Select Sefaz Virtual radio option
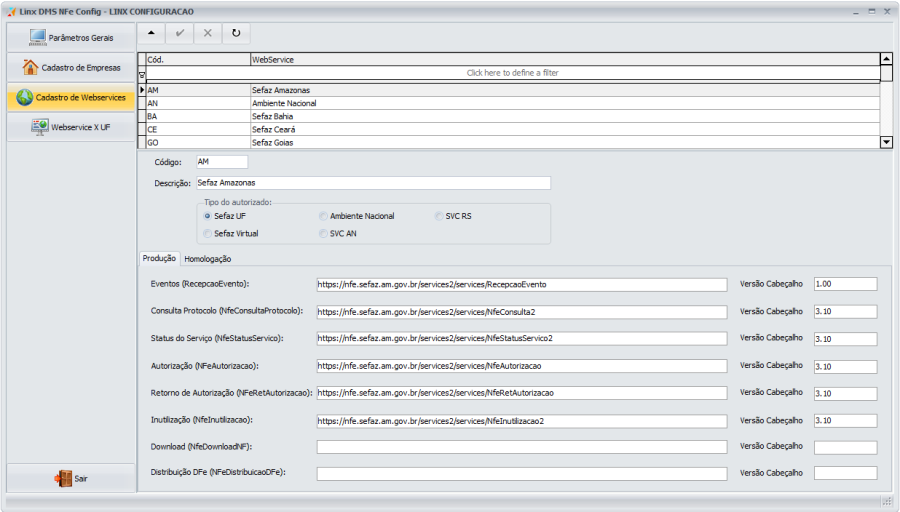Screen dimensions: 900x512 pos(208,234)
